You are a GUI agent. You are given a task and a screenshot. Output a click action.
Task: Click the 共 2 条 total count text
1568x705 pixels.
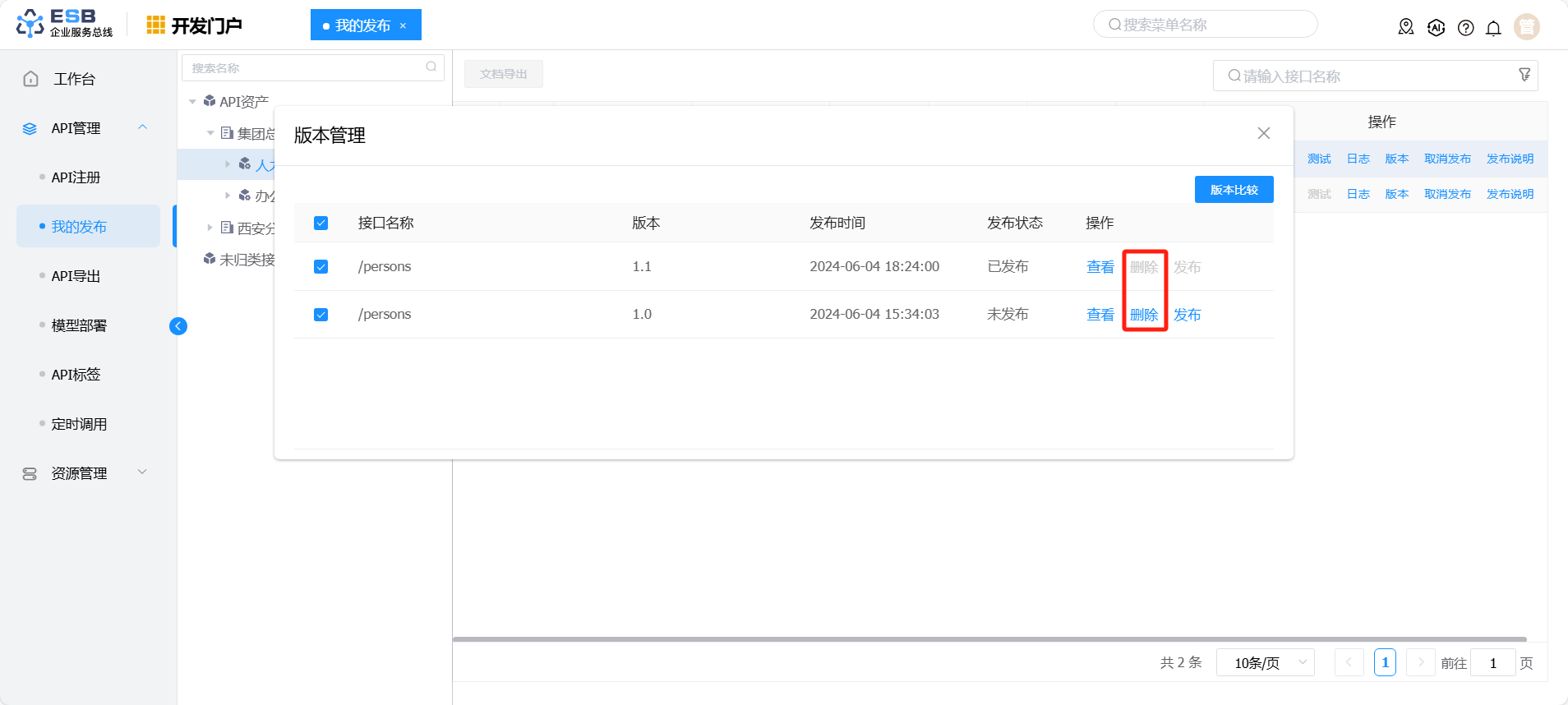click(1181, 662)
